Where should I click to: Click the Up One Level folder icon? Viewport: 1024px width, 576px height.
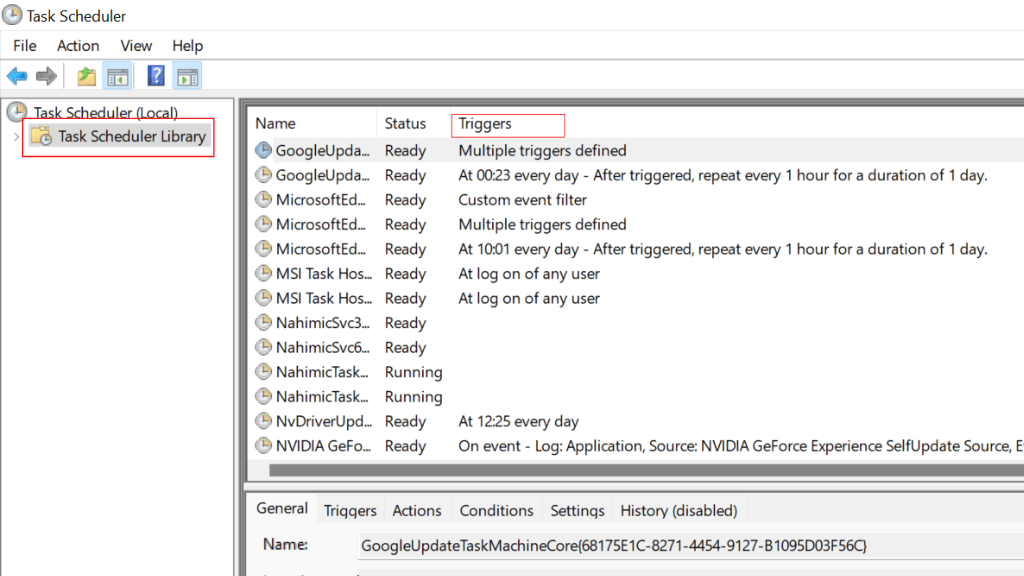(87, 76)
